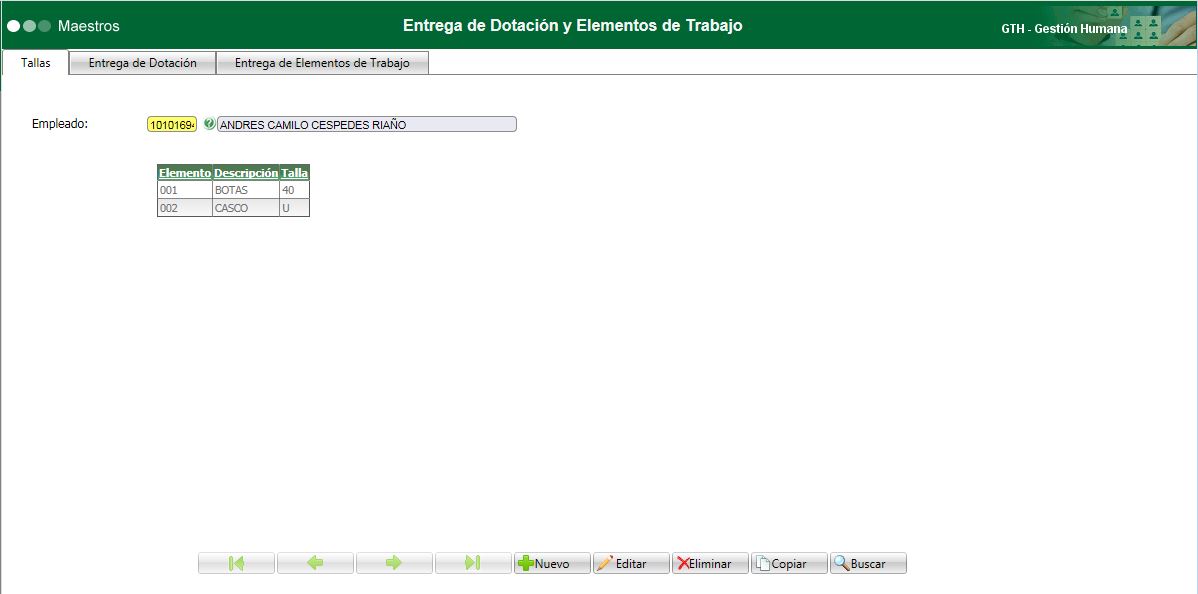Click the Buscar button
The image size is (1198, 594).
[x=869, y=563]
